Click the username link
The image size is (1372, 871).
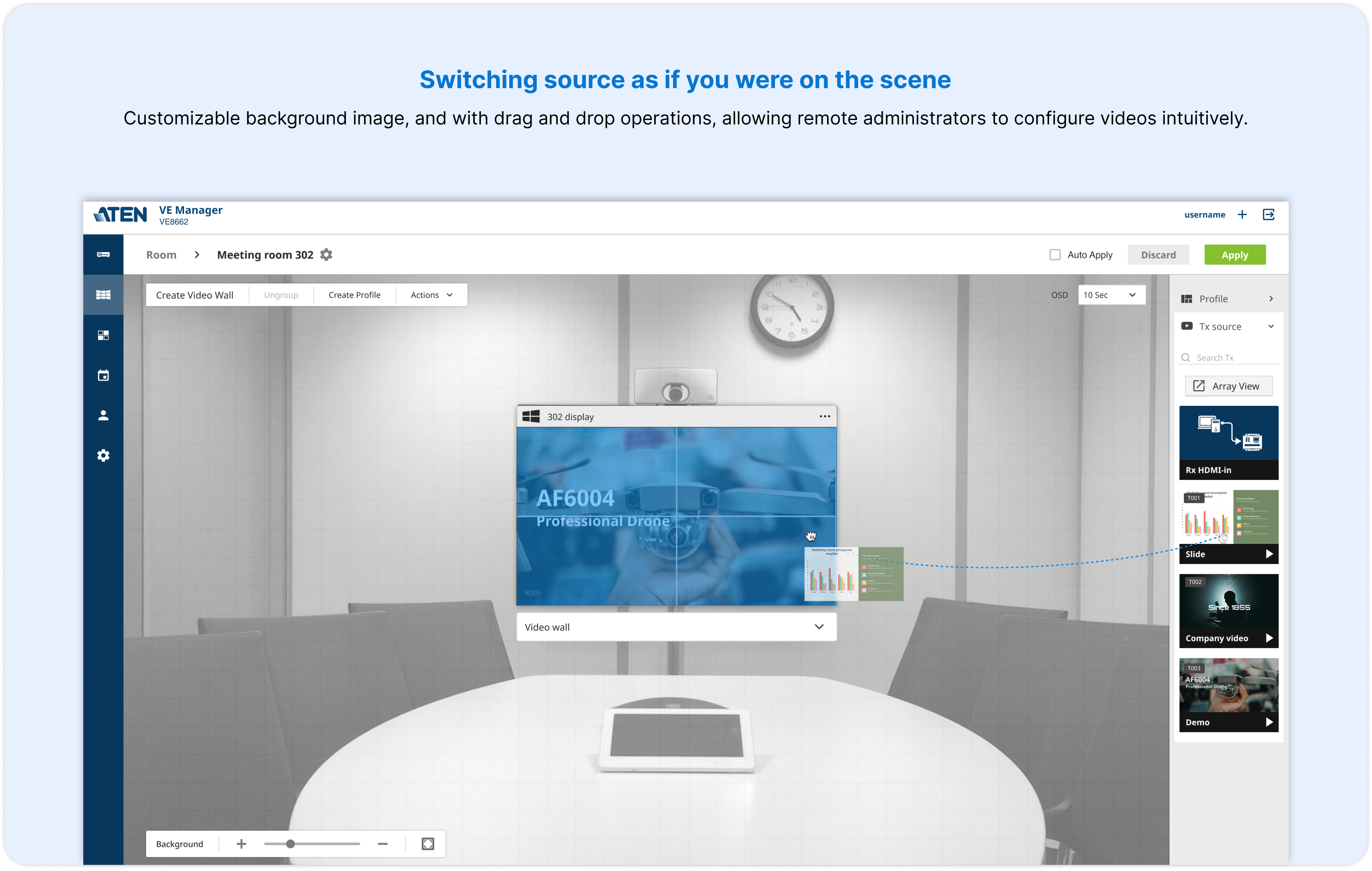(x=1205, y=214)
